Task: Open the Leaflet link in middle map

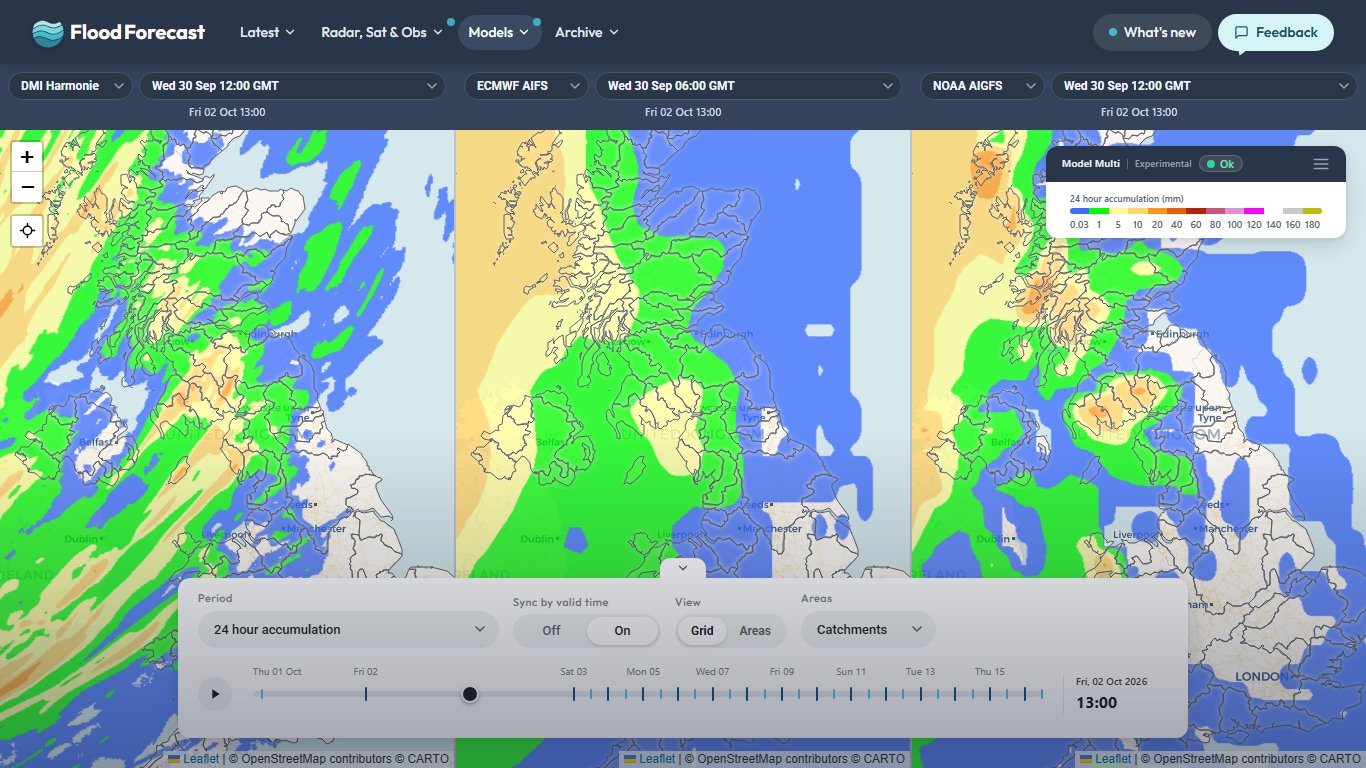Action: click(x=656, y=759)
